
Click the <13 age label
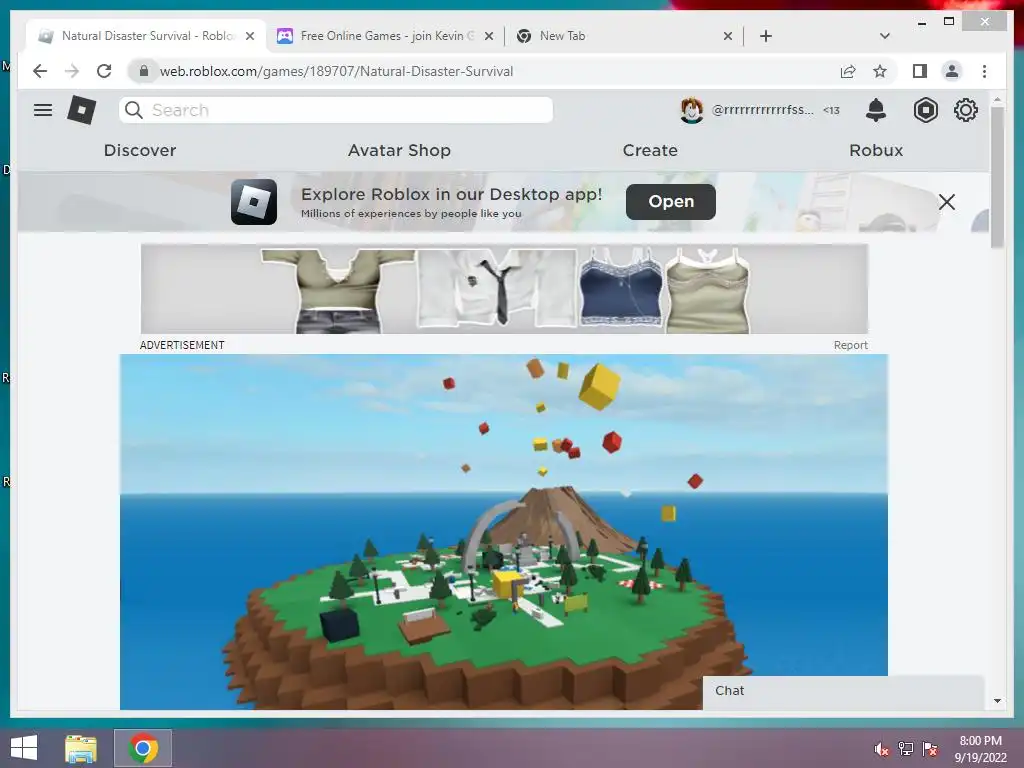831,110
